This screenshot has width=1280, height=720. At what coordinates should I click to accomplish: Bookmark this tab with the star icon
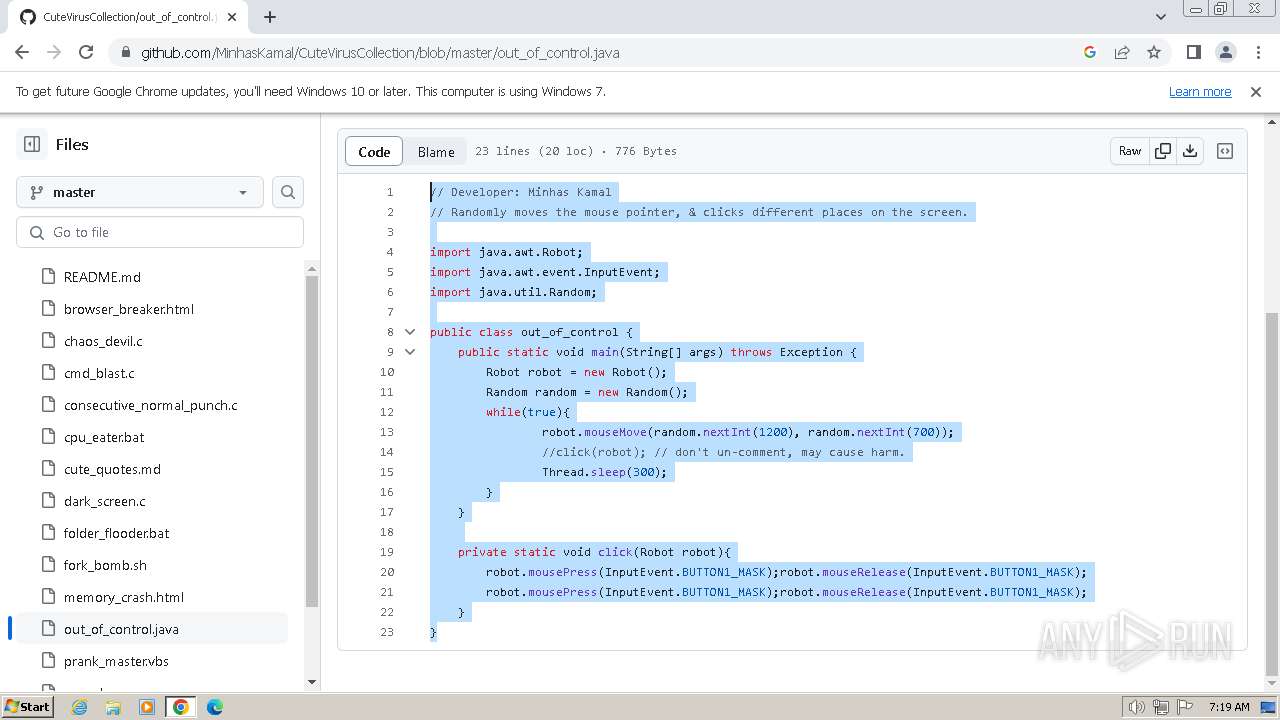[x=1154, y=52]
